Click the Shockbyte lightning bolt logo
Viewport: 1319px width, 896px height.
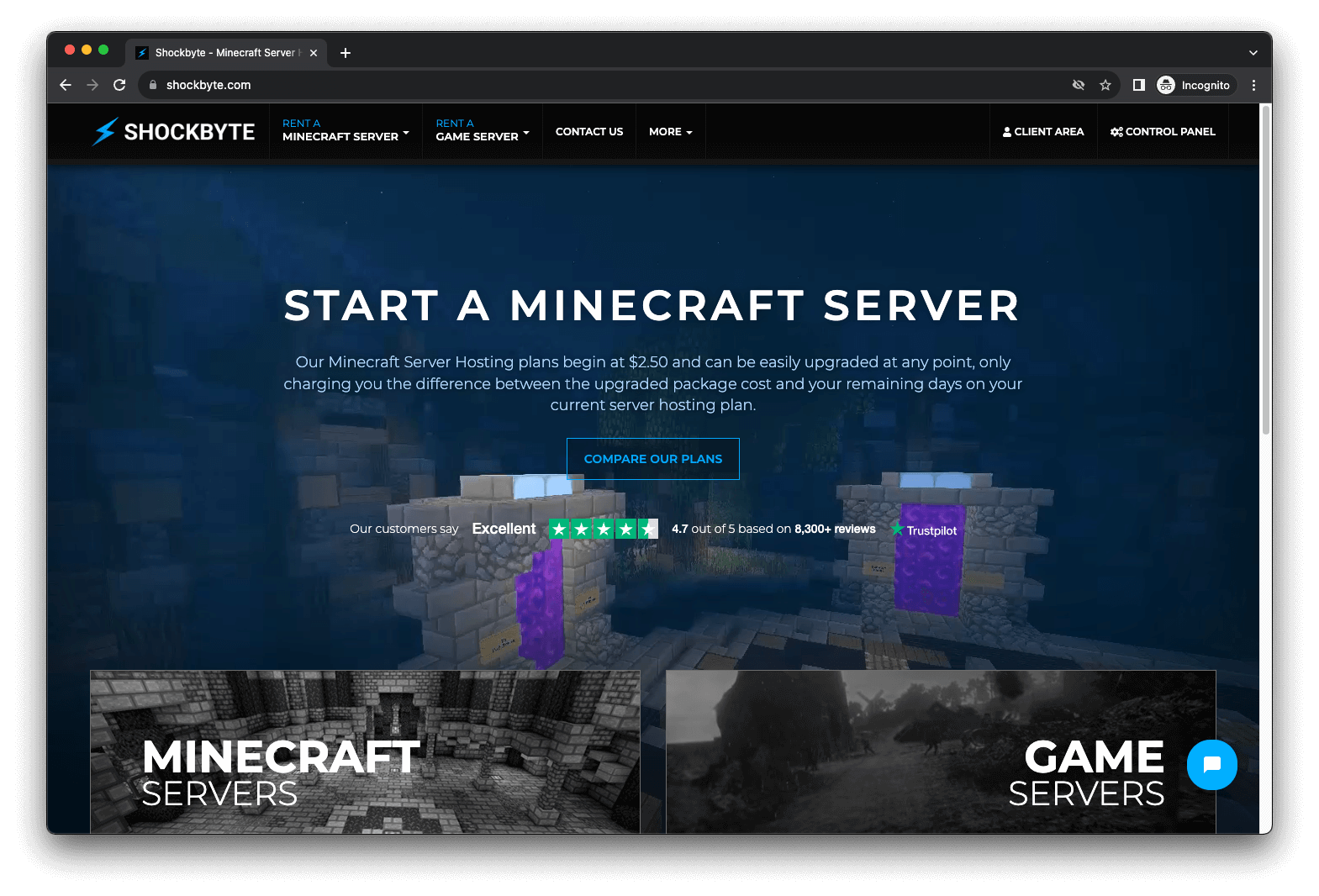105,131
